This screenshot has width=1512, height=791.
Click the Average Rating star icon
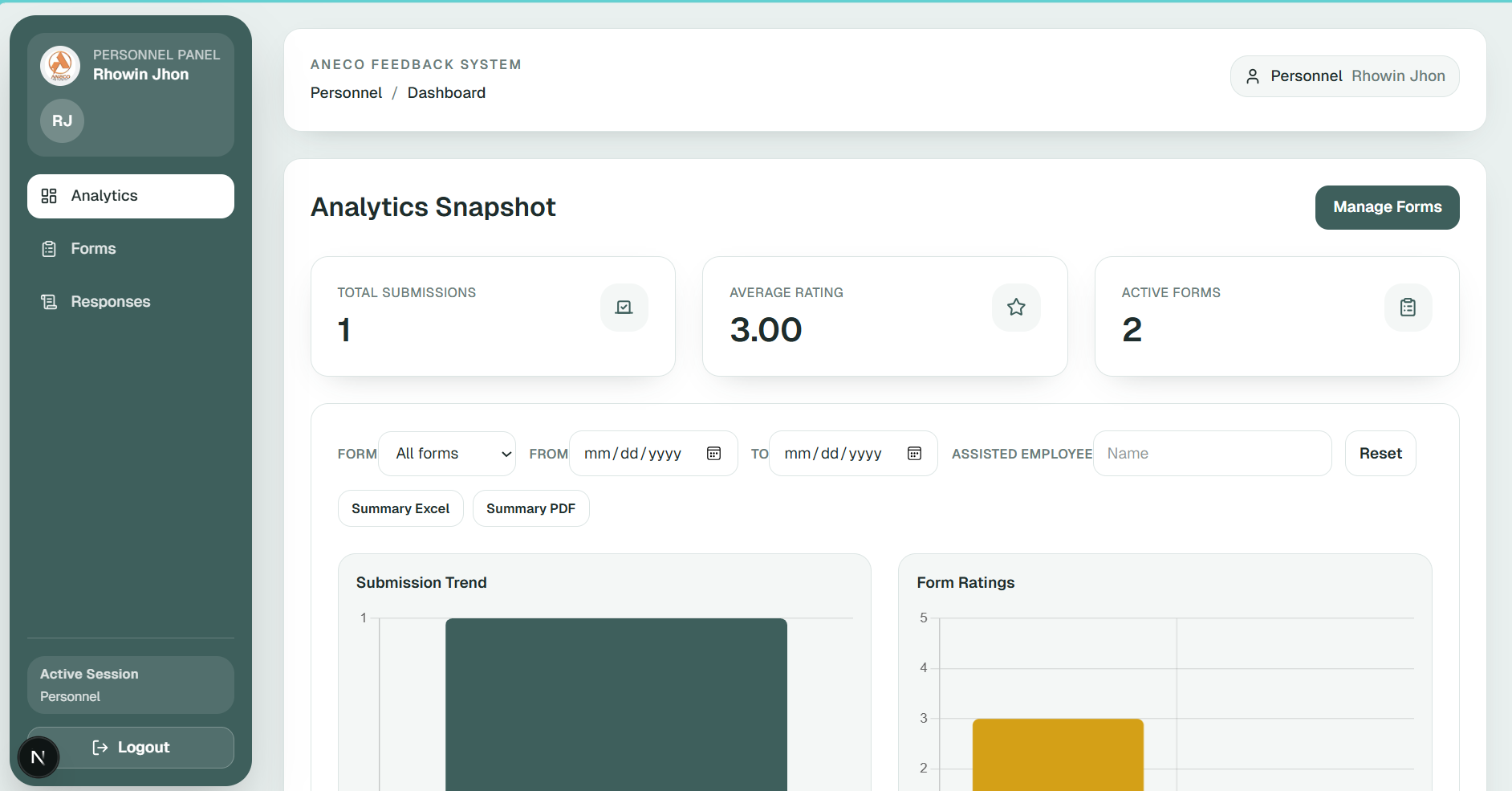1016,308
